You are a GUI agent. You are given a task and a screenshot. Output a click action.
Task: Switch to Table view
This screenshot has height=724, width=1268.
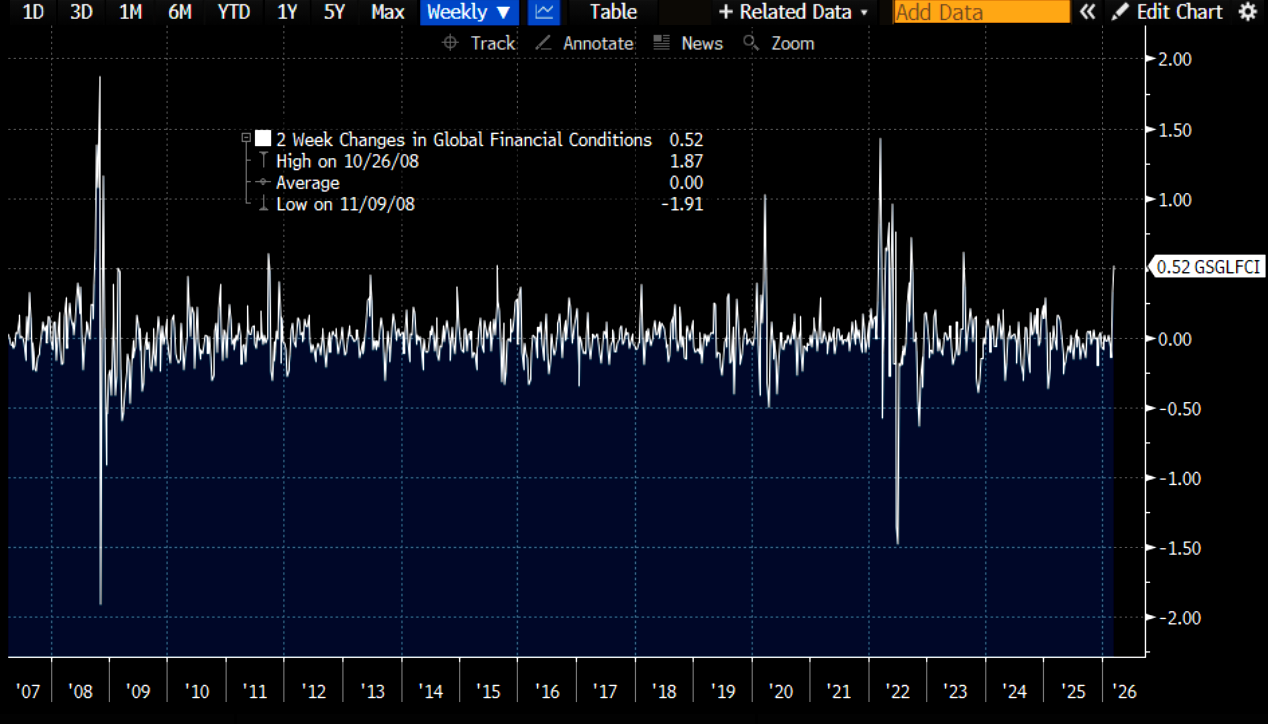coord(613,12)
